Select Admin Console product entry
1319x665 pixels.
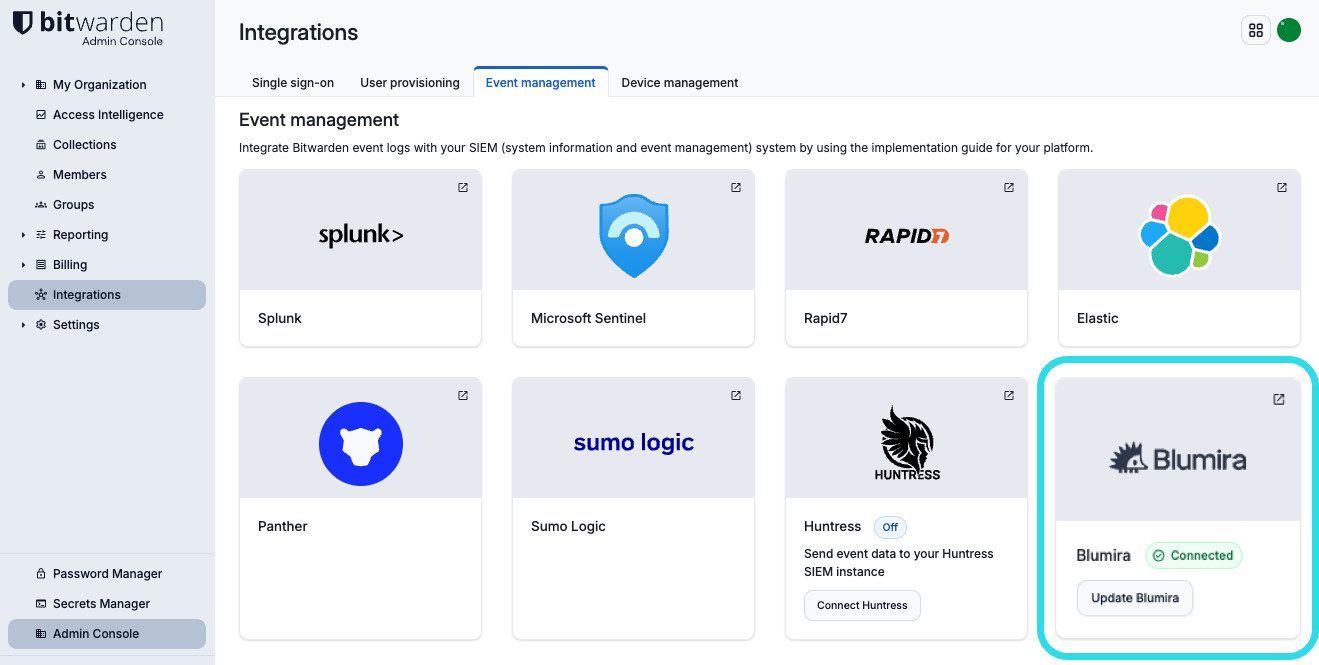pos(107,634)
